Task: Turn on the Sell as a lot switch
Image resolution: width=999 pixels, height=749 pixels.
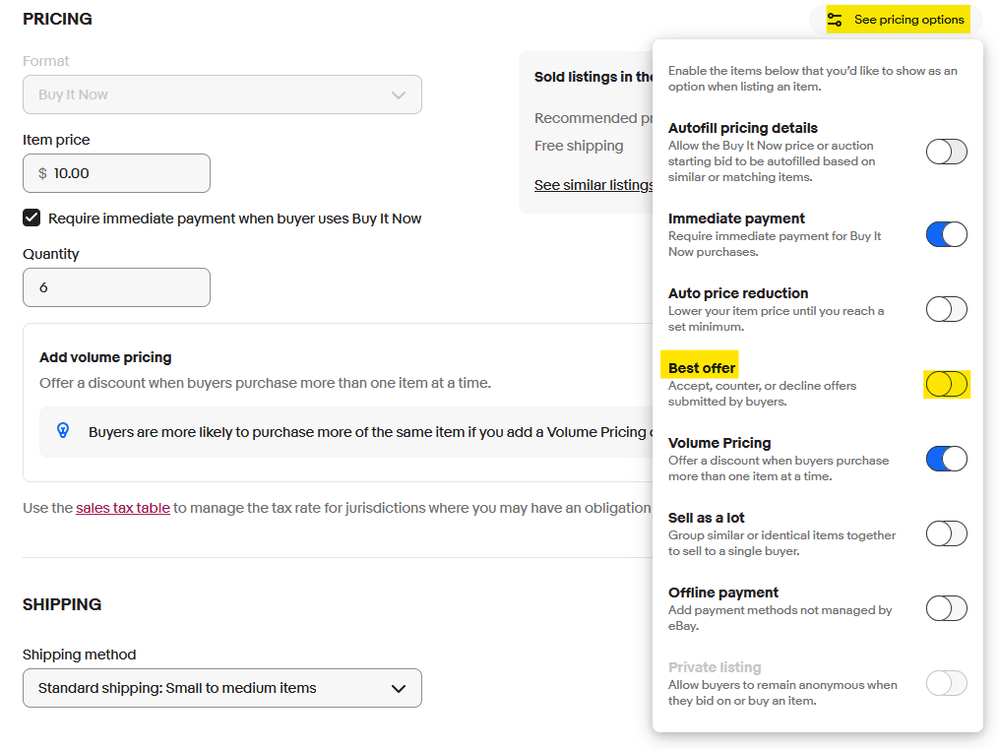Action: (x=946, y=534)
